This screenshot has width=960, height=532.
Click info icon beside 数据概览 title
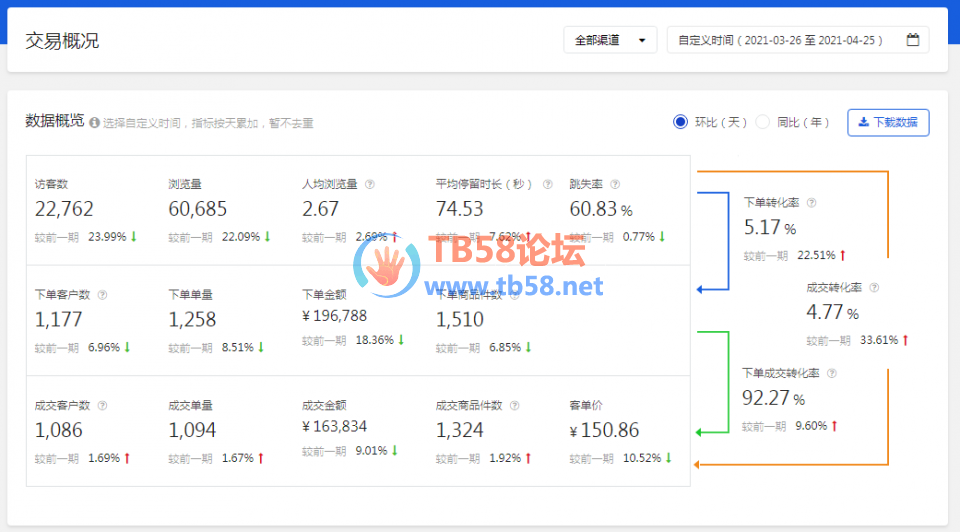point(94,123)
